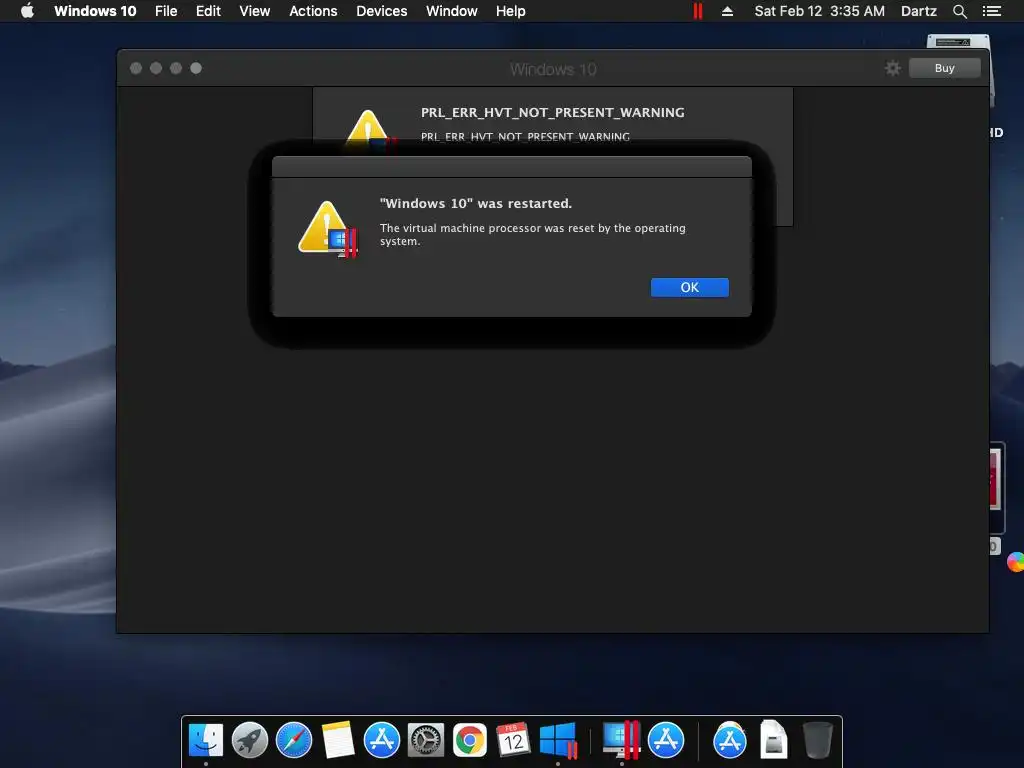Click the Dartz user name in menu bar
Image resolution: width=1024 pixels, height=768 pixels.
tap(918, 11)
